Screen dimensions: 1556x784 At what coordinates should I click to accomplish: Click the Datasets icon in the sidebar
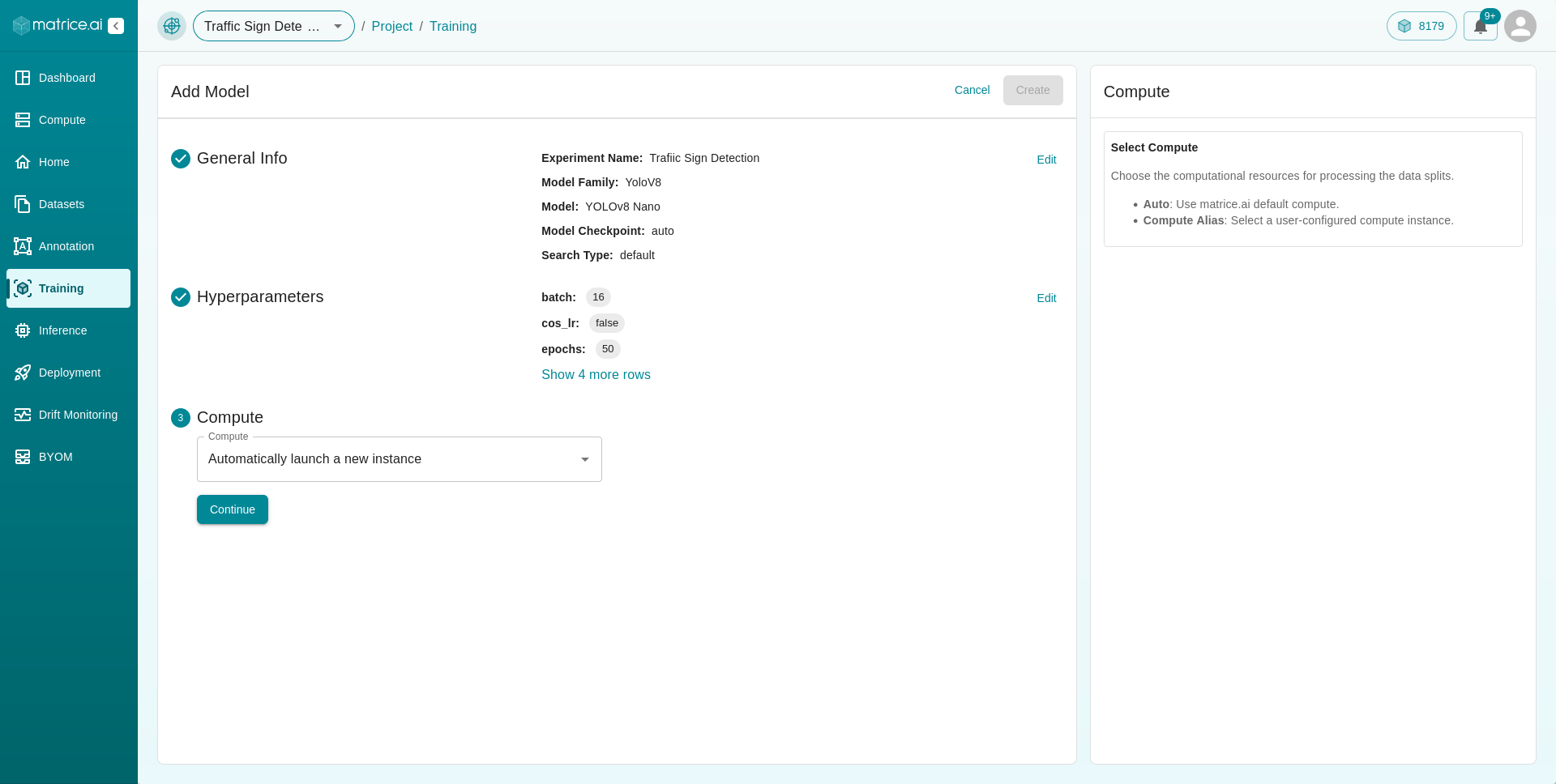[x=23, y=204]
